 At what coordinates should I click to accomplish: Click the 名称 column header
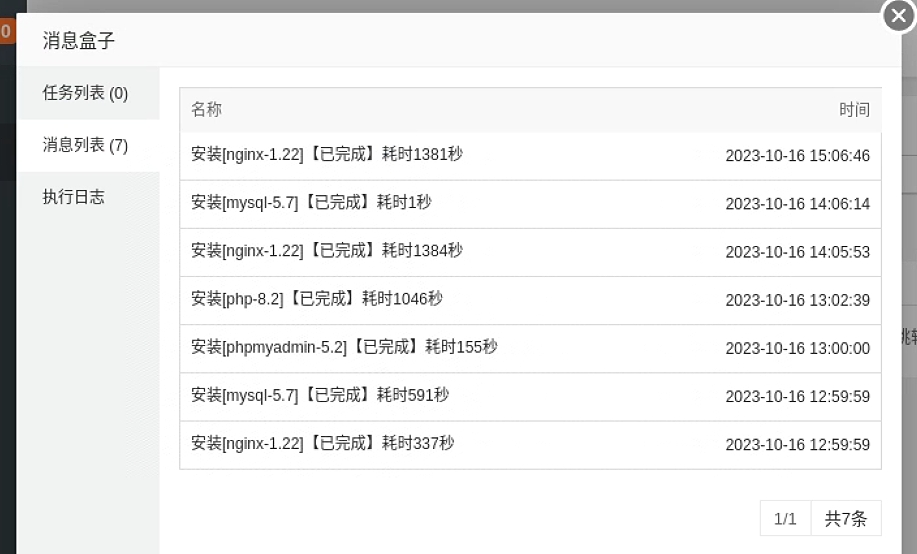206,109
